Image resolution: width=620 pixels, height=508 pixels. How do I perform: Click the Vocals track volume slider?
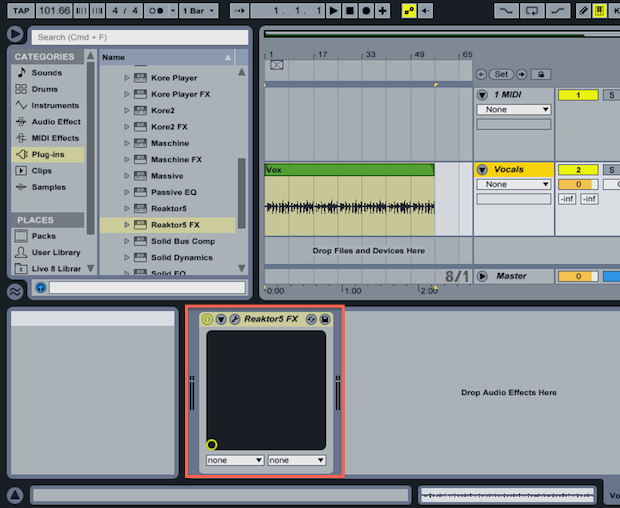click(577, 185)
